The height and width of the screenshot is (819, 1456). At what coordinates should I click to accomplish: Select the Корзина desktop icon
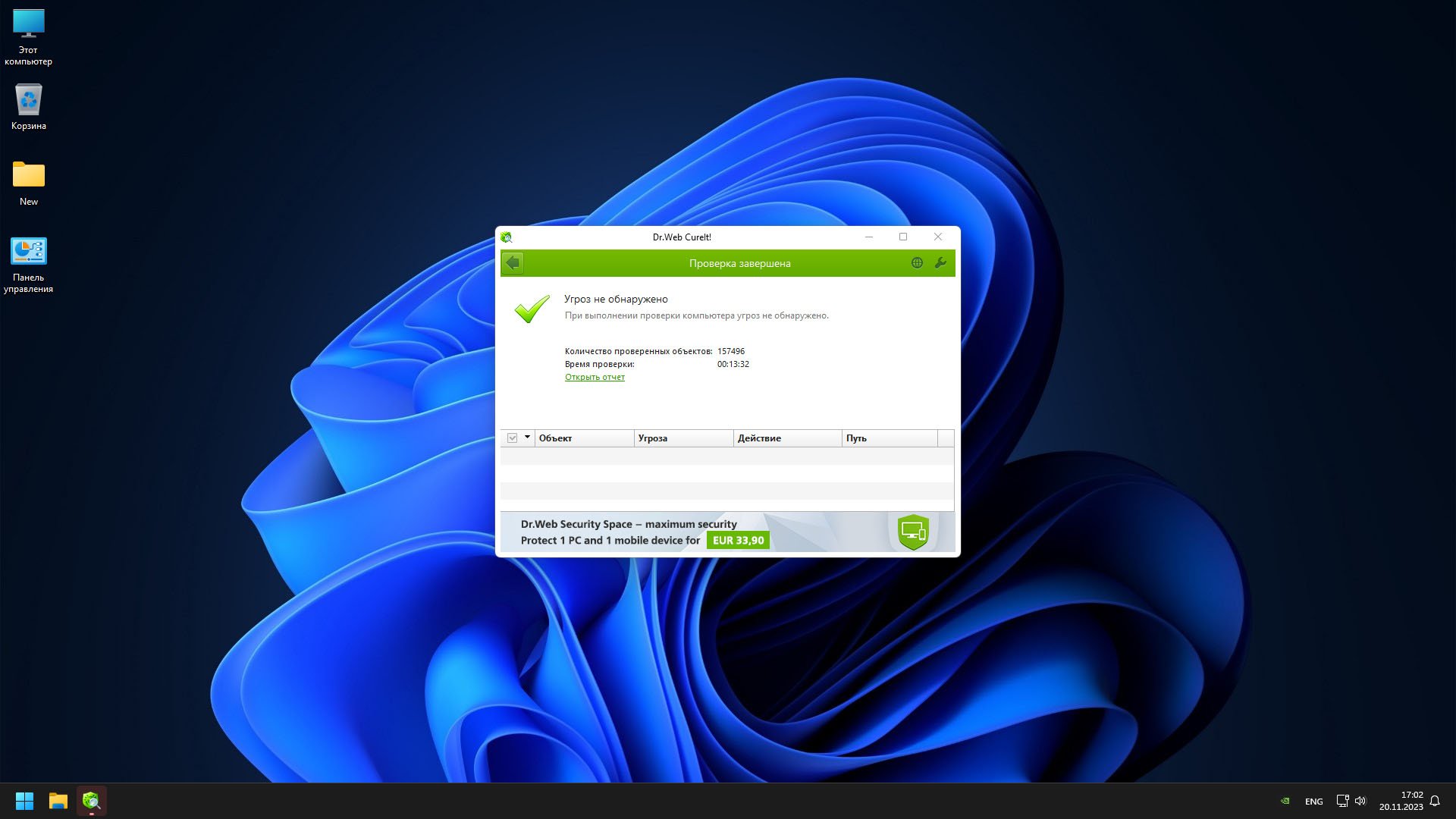29,108
